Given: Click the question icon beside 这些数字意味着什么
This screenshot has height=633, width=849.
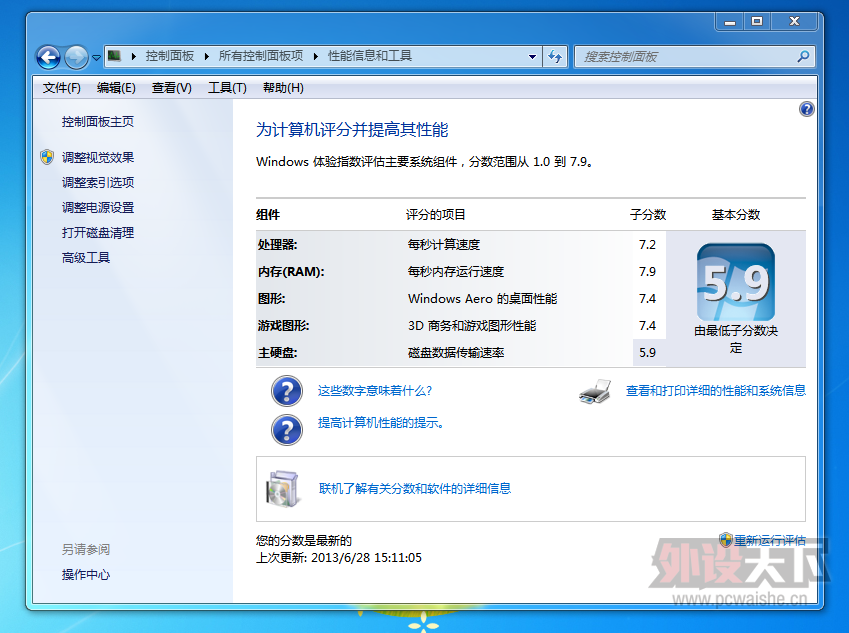Looking at the screenshot, I should coord(286,391).
